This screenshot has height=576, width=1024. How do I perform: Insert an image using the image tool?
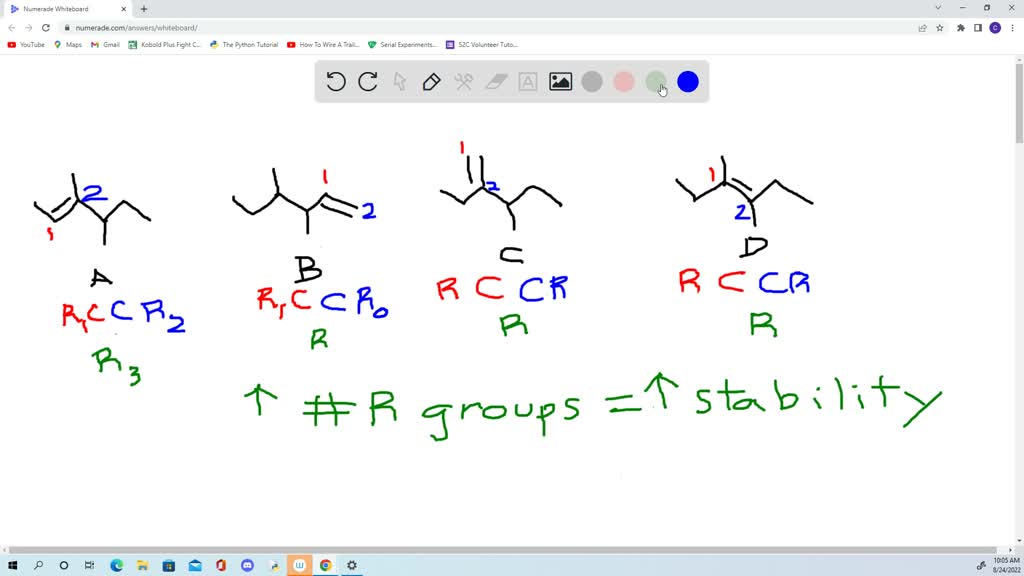click(559, 82)
